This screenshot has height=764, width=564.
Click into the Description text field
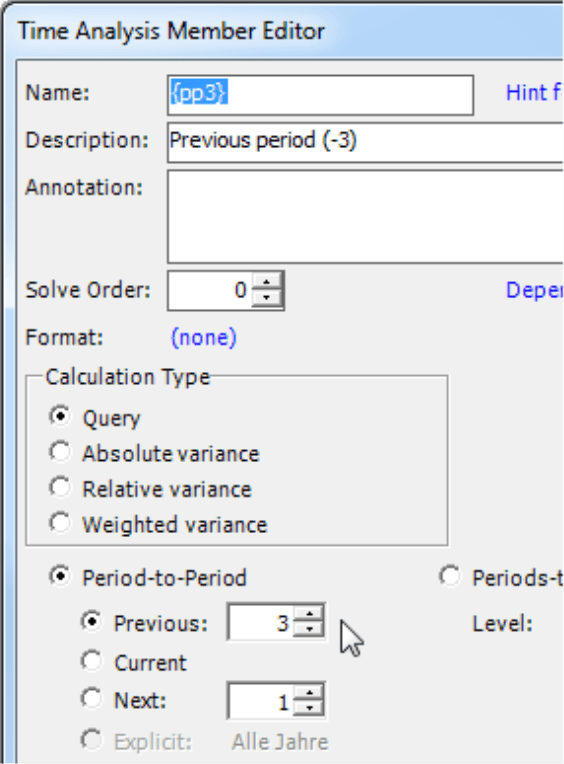(x=365, y=142)
